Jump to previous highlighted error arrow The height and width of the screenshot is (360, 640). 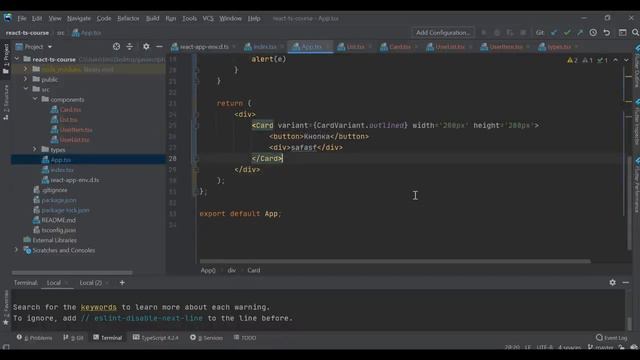point(616,60)
